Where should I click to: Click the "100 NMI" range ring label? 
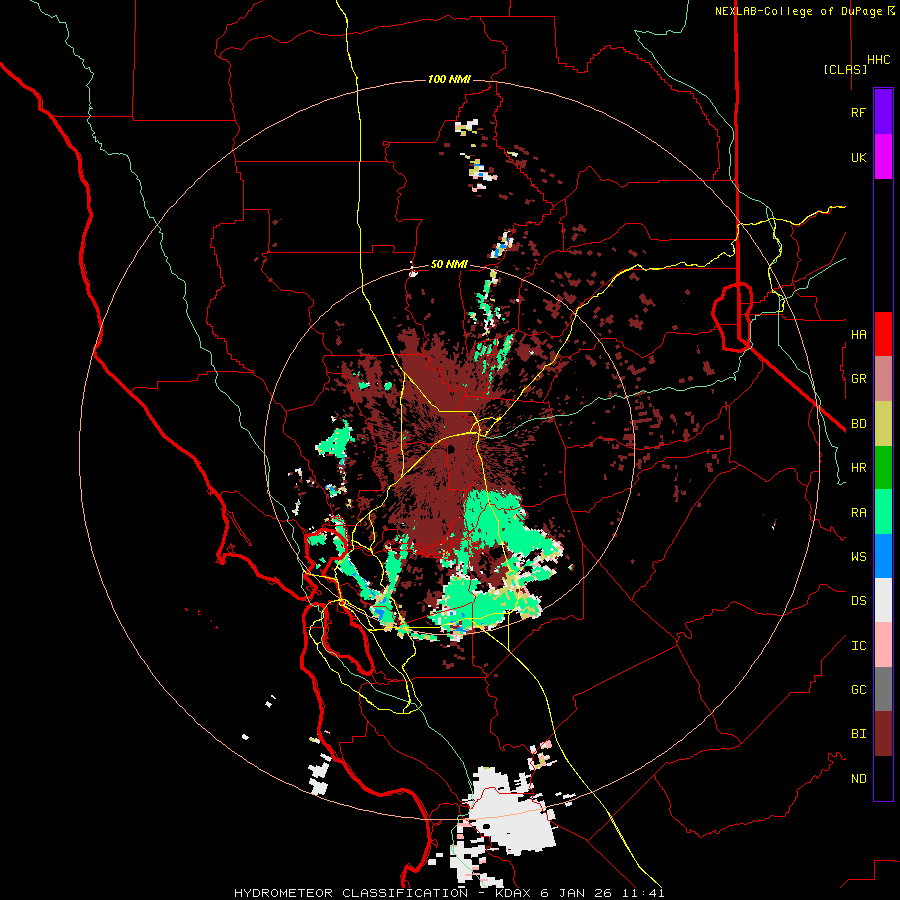[449, 79]
